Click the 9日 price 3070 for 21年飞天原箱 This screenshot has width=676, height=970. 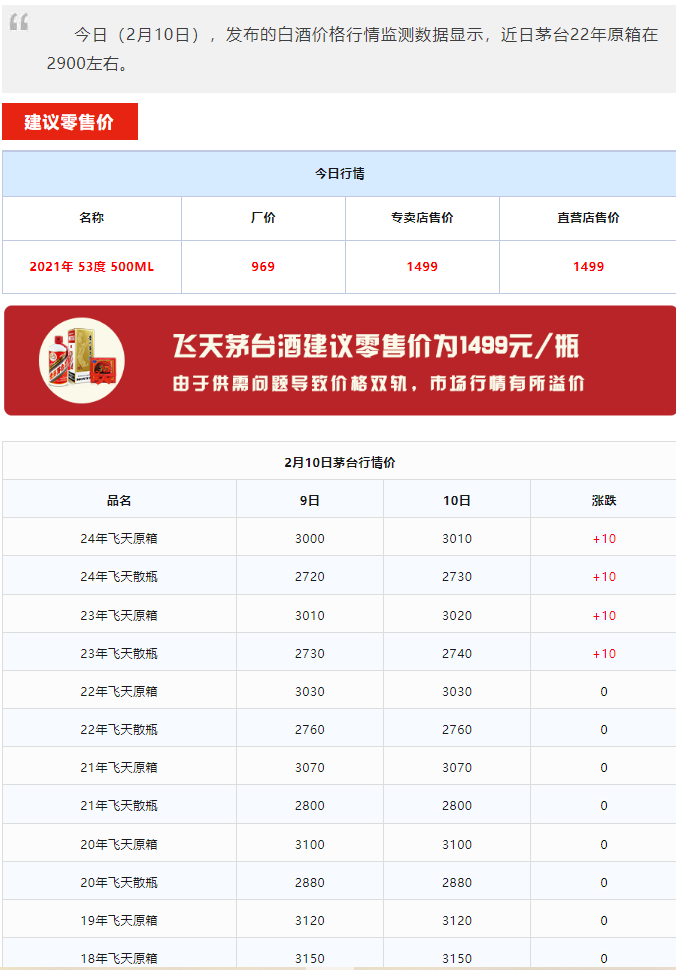309,768
